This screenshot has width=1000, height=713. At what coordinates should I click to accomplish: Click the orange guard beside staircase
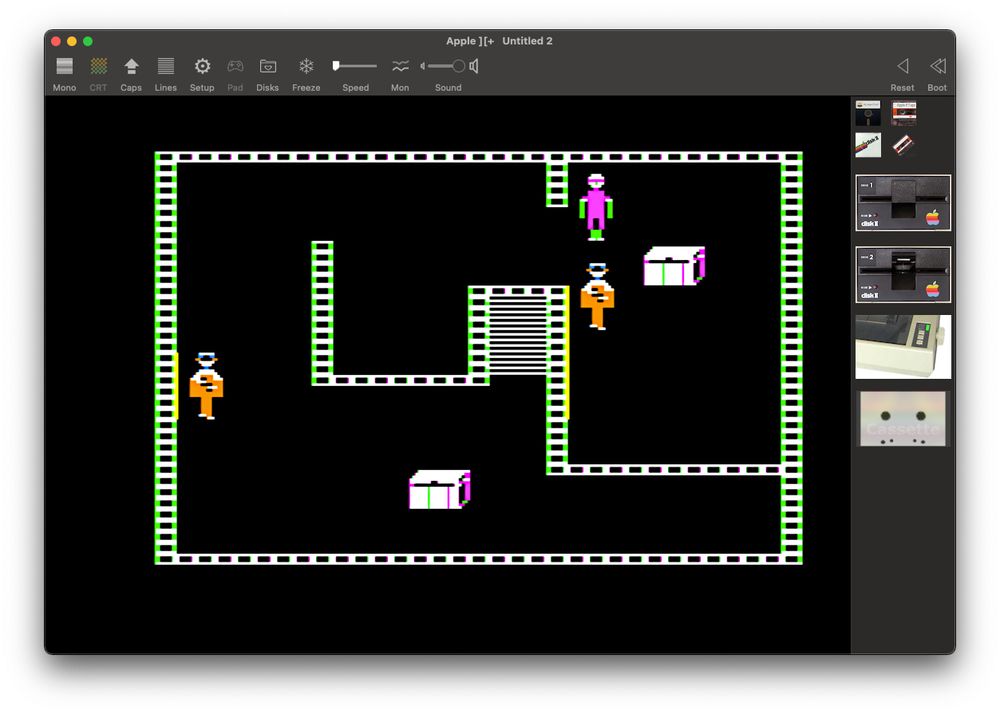(597, 297)
